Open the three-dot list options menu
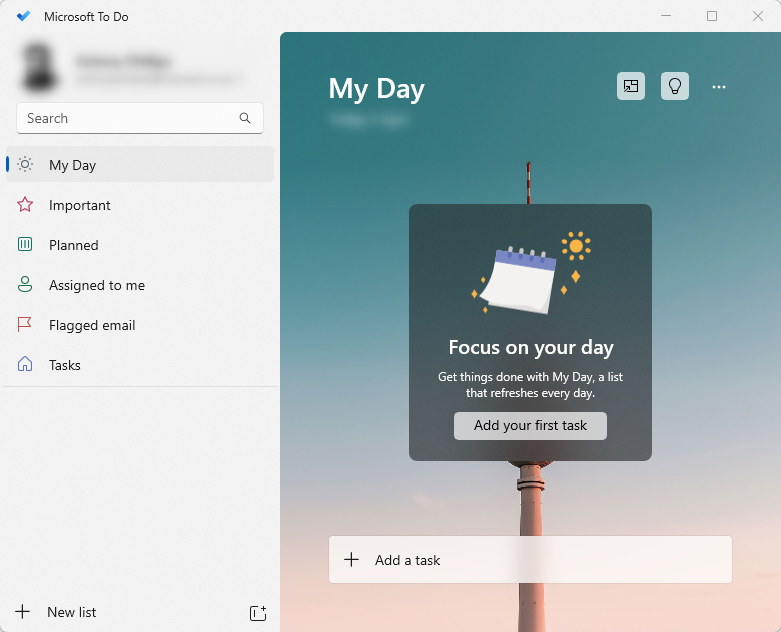Viewport: 781px width, 632px height. point(719,87)
